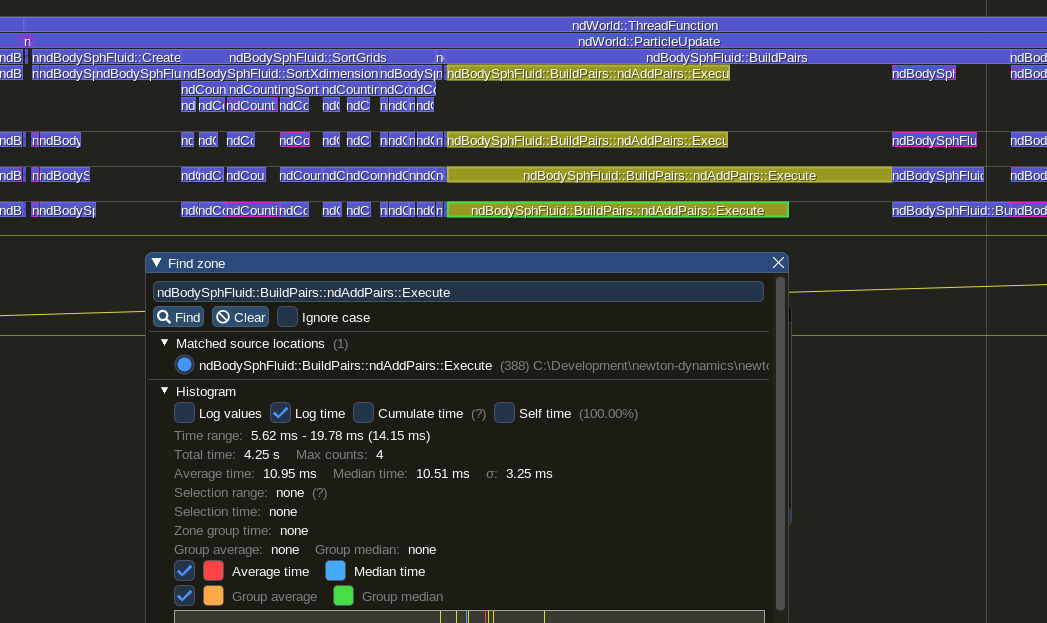The height and width of the screenshot is (623, 1047).
Task: Click the help marker beside Cumulate time
Action: pos(478,414)
